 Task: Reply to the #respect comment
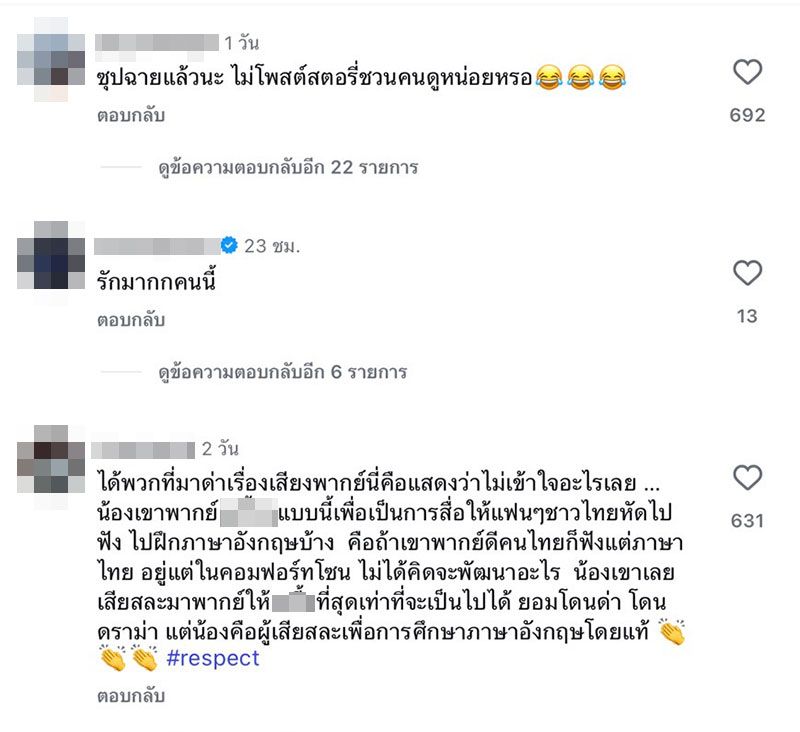pos(131,696)
